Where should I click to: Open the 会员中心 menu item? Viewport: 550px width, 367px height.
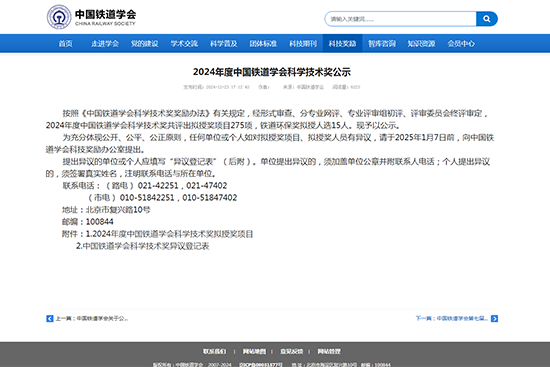(461, 44)
